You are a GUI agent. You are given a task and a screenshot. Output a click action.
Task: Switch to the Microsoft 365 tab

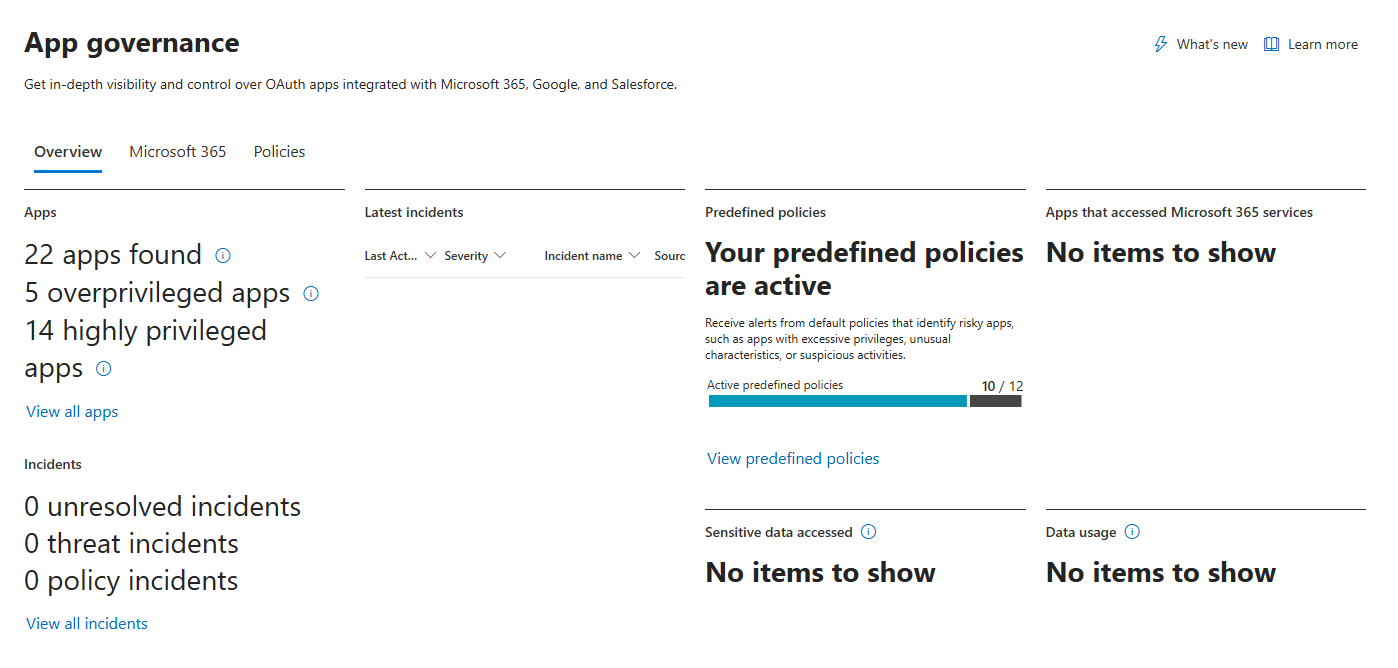click(178, 152)
